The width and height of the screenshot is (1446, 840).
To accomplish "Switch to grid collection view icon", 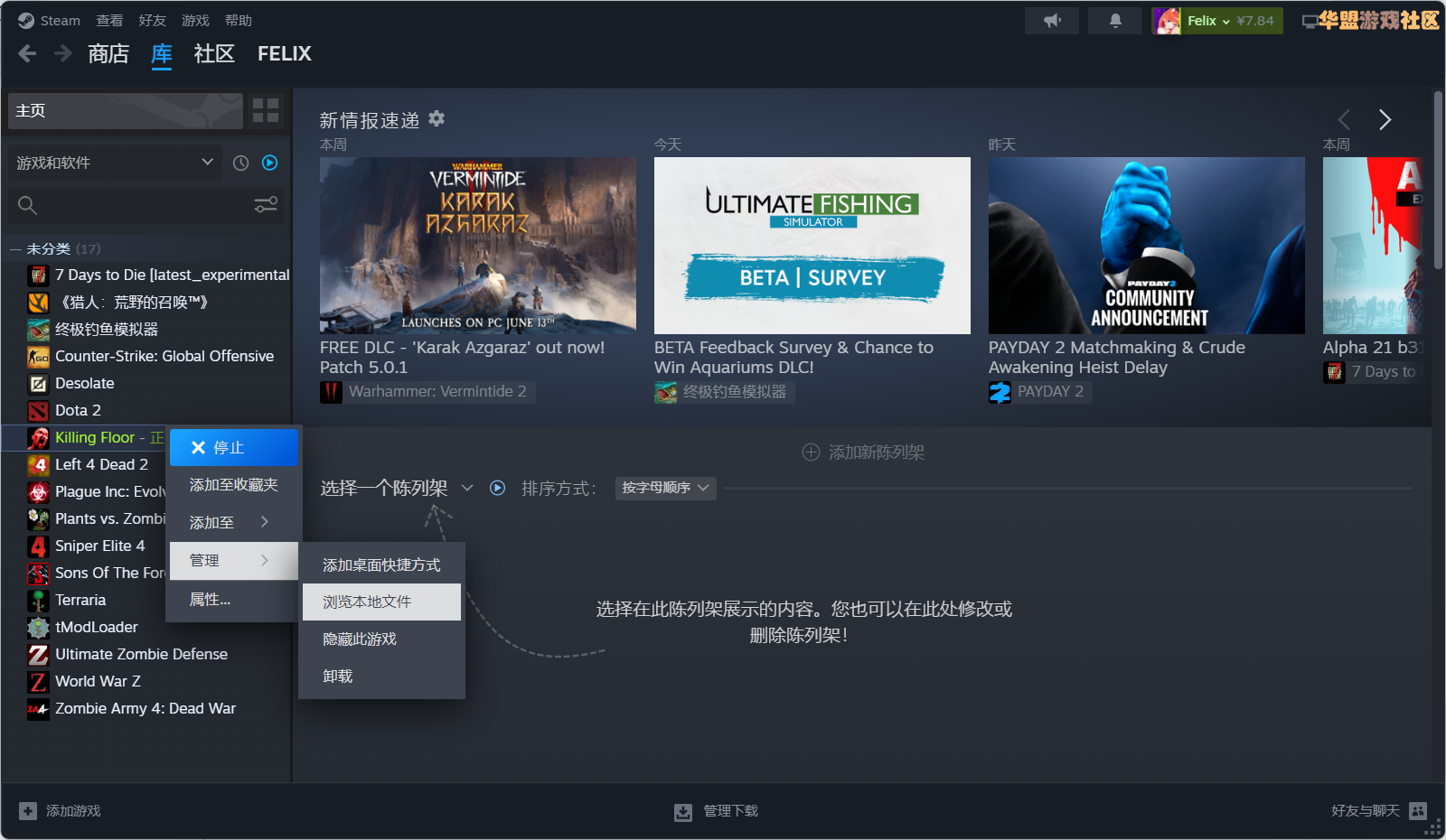I will coord(266,110).
